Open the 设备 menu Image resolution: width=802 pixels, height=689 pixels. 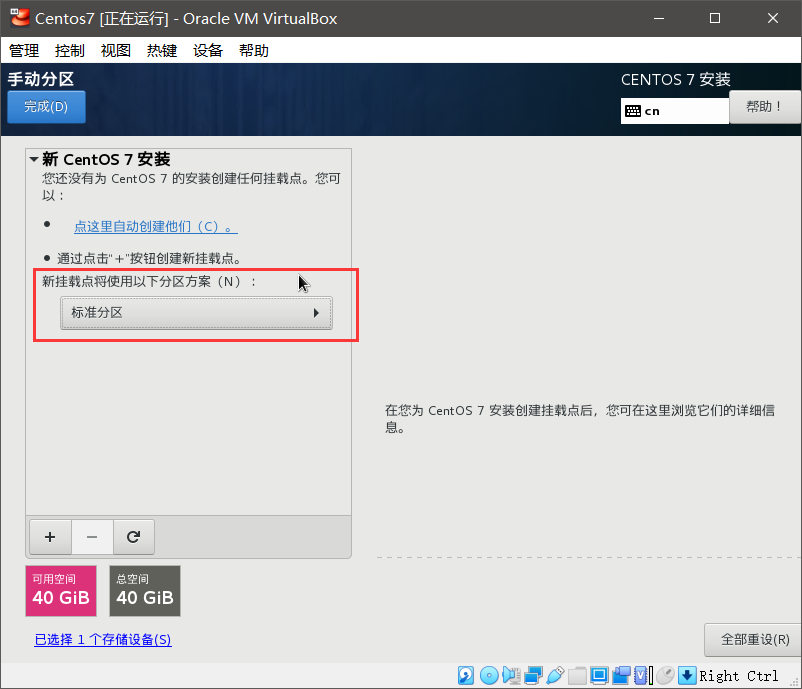[208, 50]
